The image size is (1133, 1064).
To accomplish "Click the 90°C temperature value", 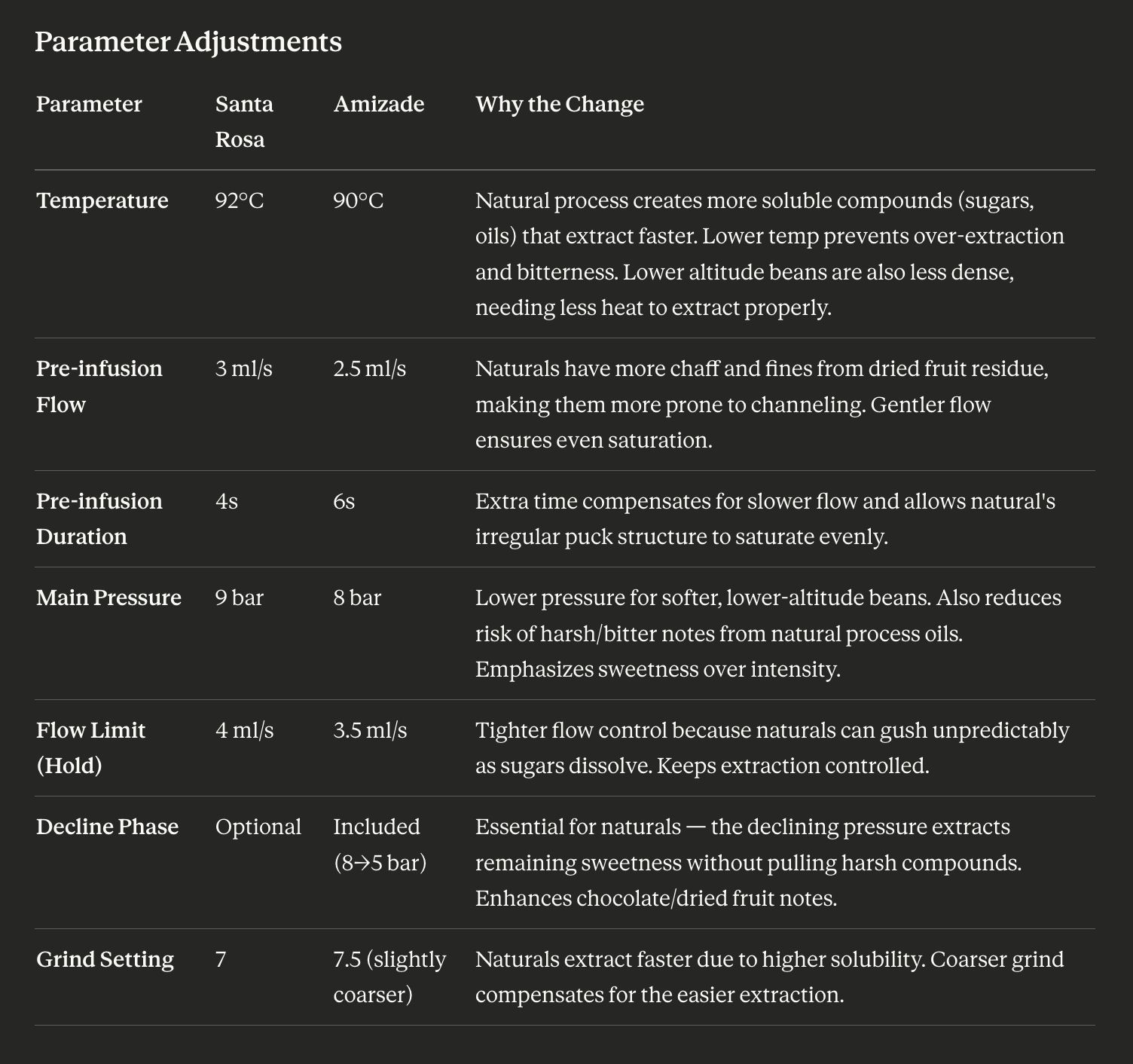I will pos(359,200).
